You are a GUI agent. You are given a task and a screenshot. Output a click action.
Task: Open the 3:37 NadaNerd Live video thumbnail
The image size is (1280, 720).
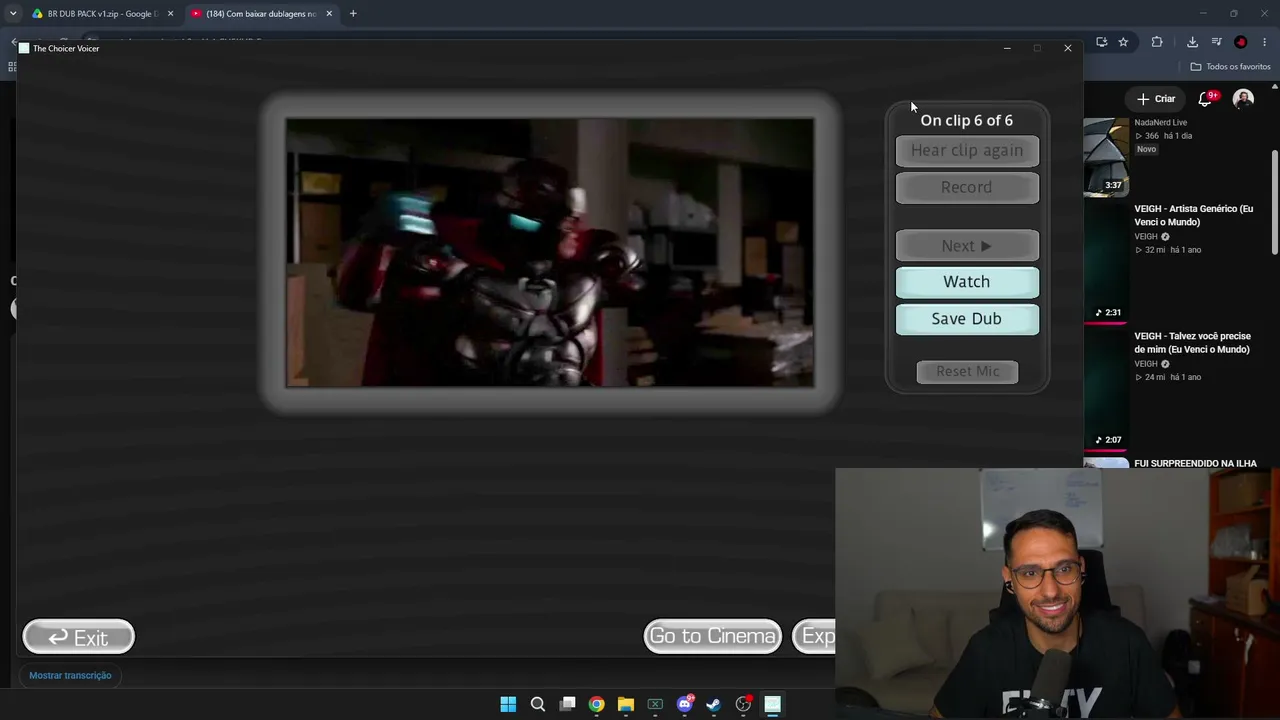1106,157
